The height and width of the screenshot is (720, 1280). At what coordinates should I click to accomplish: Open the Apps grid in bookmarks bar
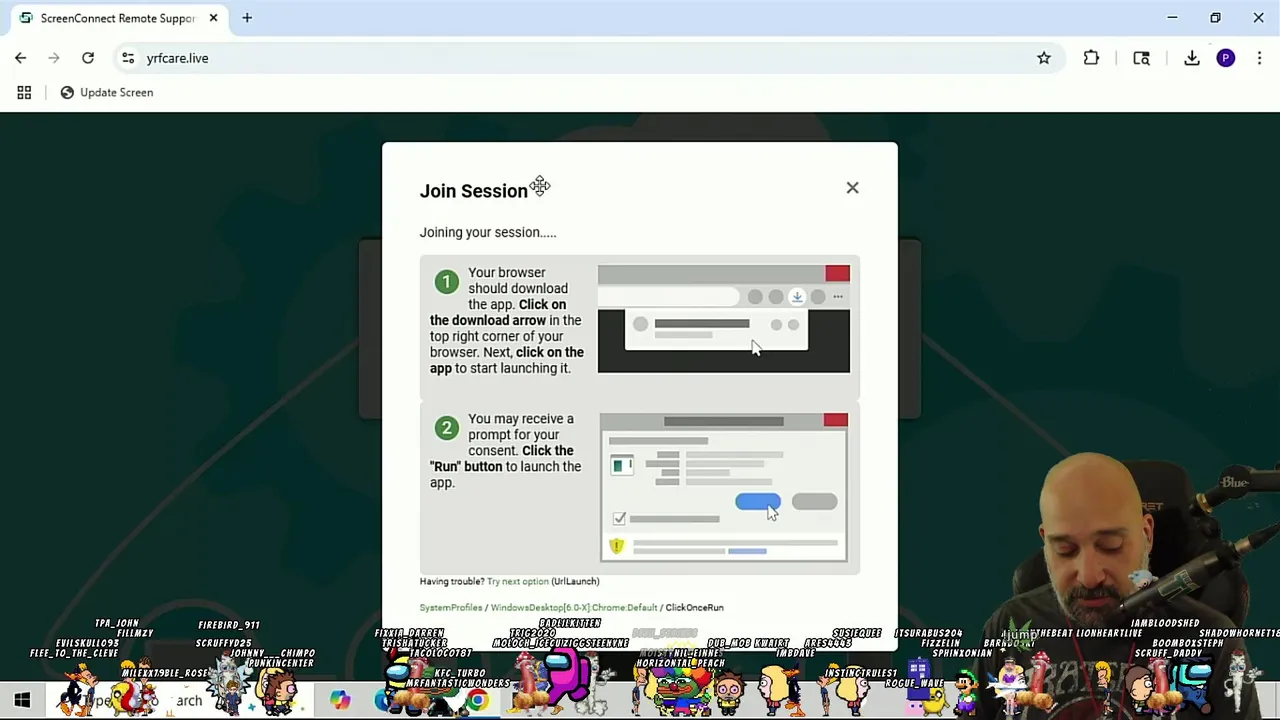24,92
